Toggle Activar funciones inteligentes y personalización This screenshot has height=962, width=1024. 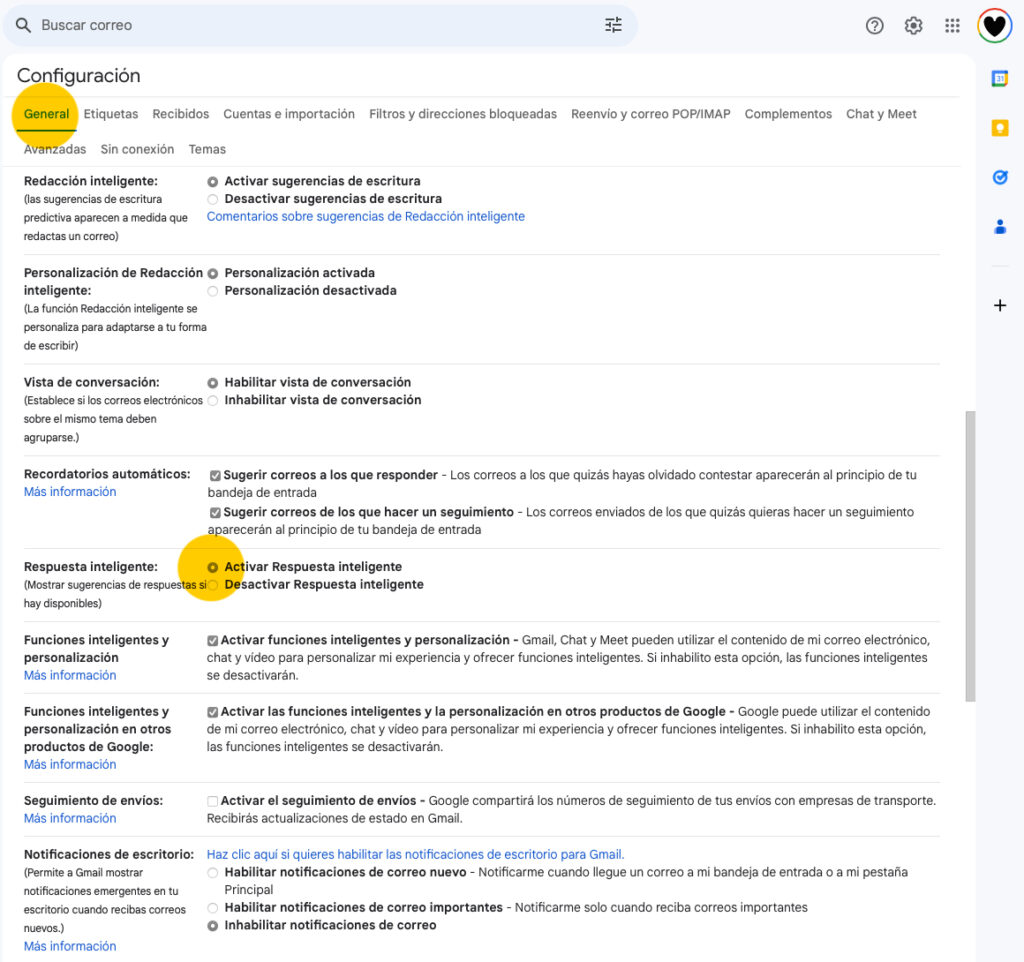212,641
